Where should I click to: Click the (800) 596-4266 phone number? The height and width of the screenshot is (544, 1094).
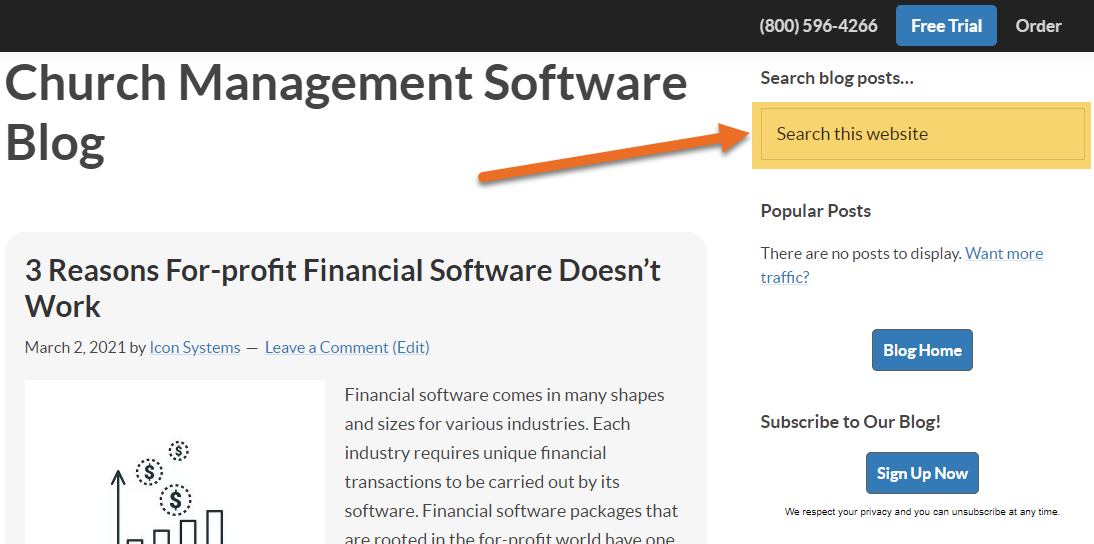click(x=818, y=26)
